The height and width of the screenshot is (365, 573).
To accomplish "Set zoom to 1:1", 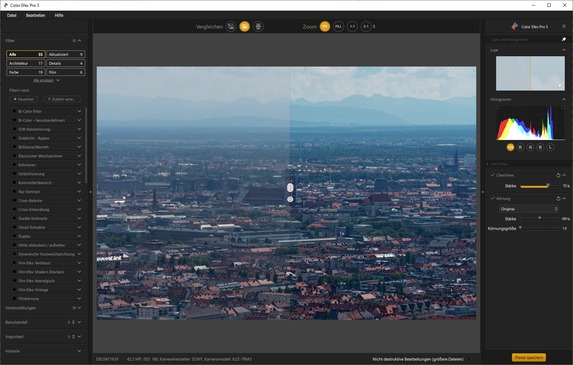I will click(352, 26).
